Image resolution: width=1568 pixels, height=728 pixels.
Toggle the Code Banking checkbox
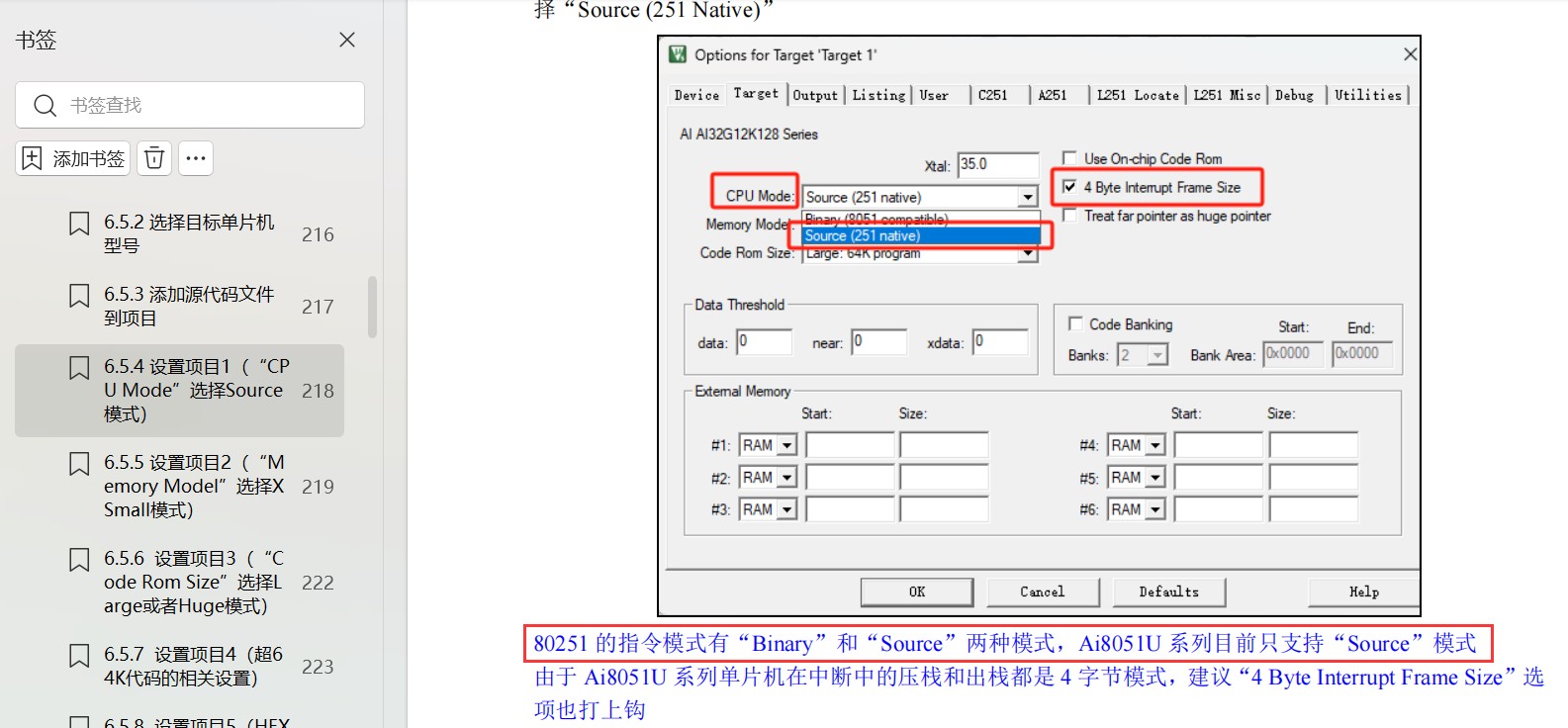(x=1075, y=323)
